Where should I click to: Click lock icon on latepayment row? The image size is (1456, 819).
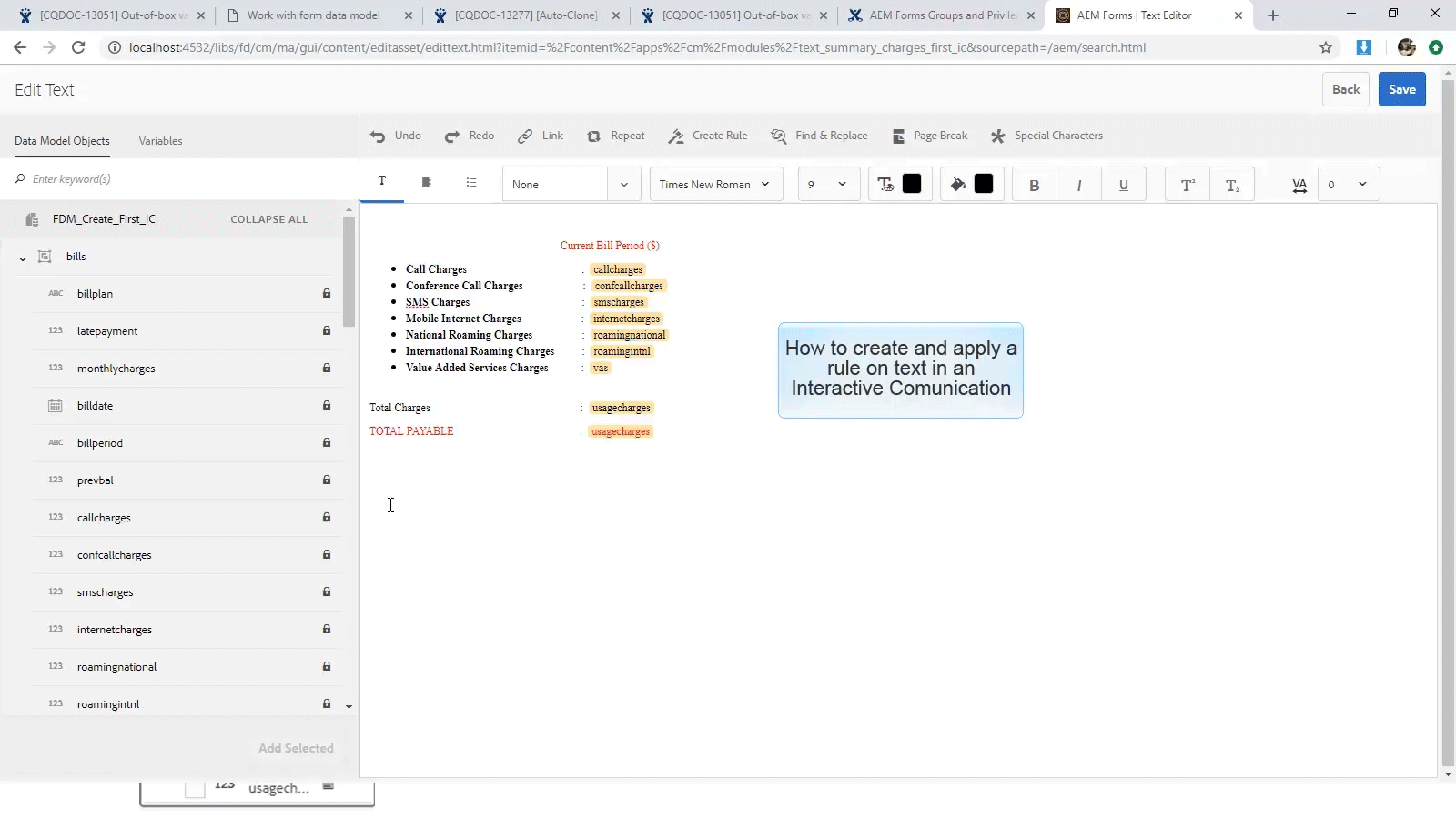tap(326, 331)
